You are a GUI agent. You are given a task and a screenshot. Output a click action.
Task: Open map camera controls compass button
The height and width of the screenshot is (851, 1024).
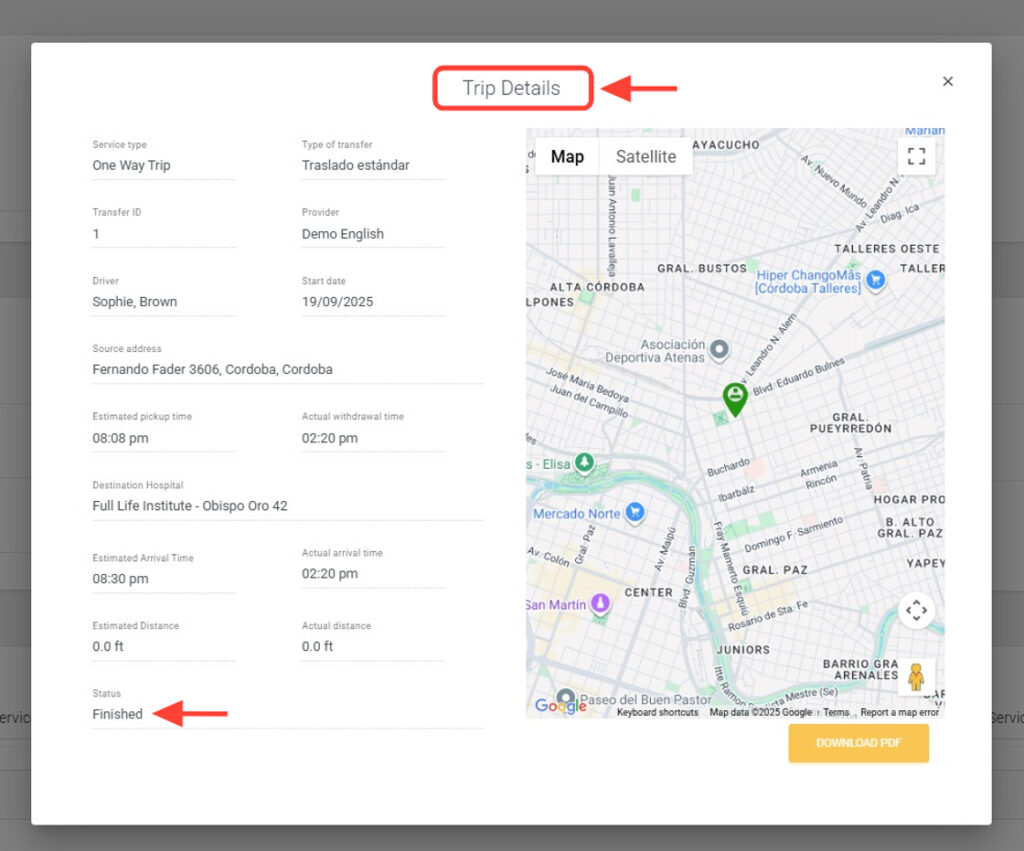coord(916,610)
